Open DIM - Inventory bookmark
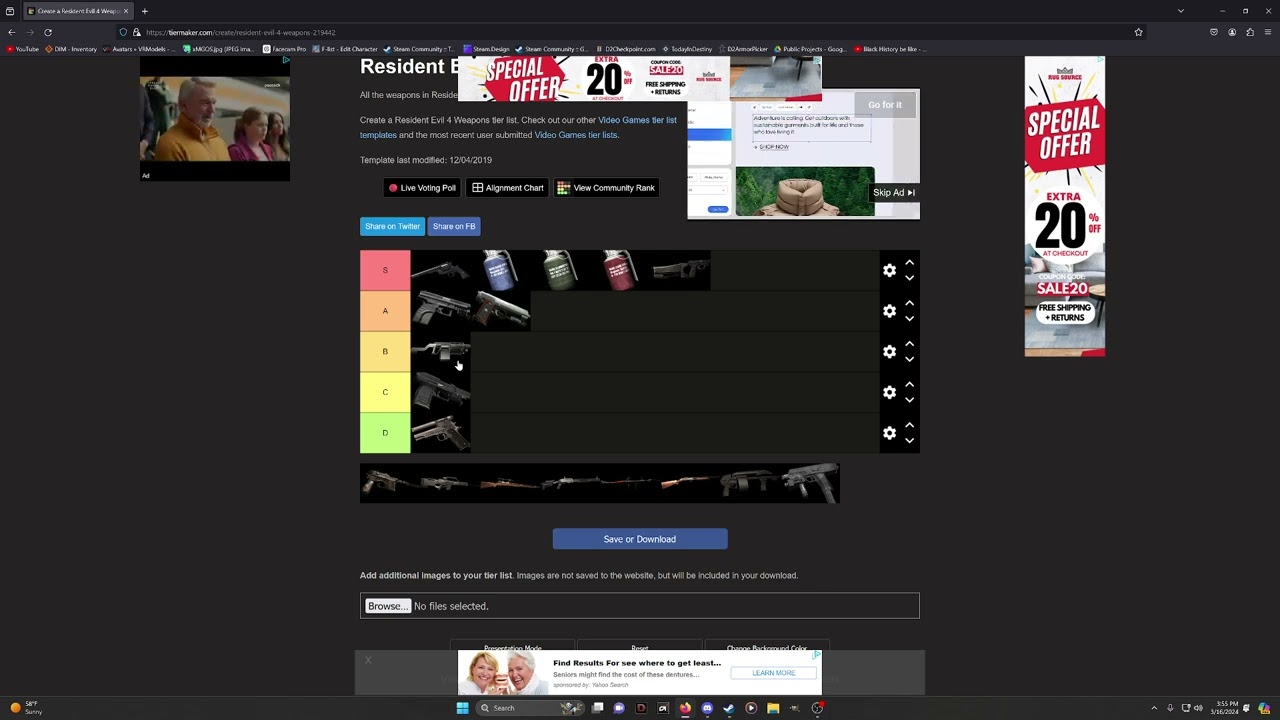Image resolution: width=1280 pixels, height=720 pixels. pyautogui.click(x=71, y=49)
